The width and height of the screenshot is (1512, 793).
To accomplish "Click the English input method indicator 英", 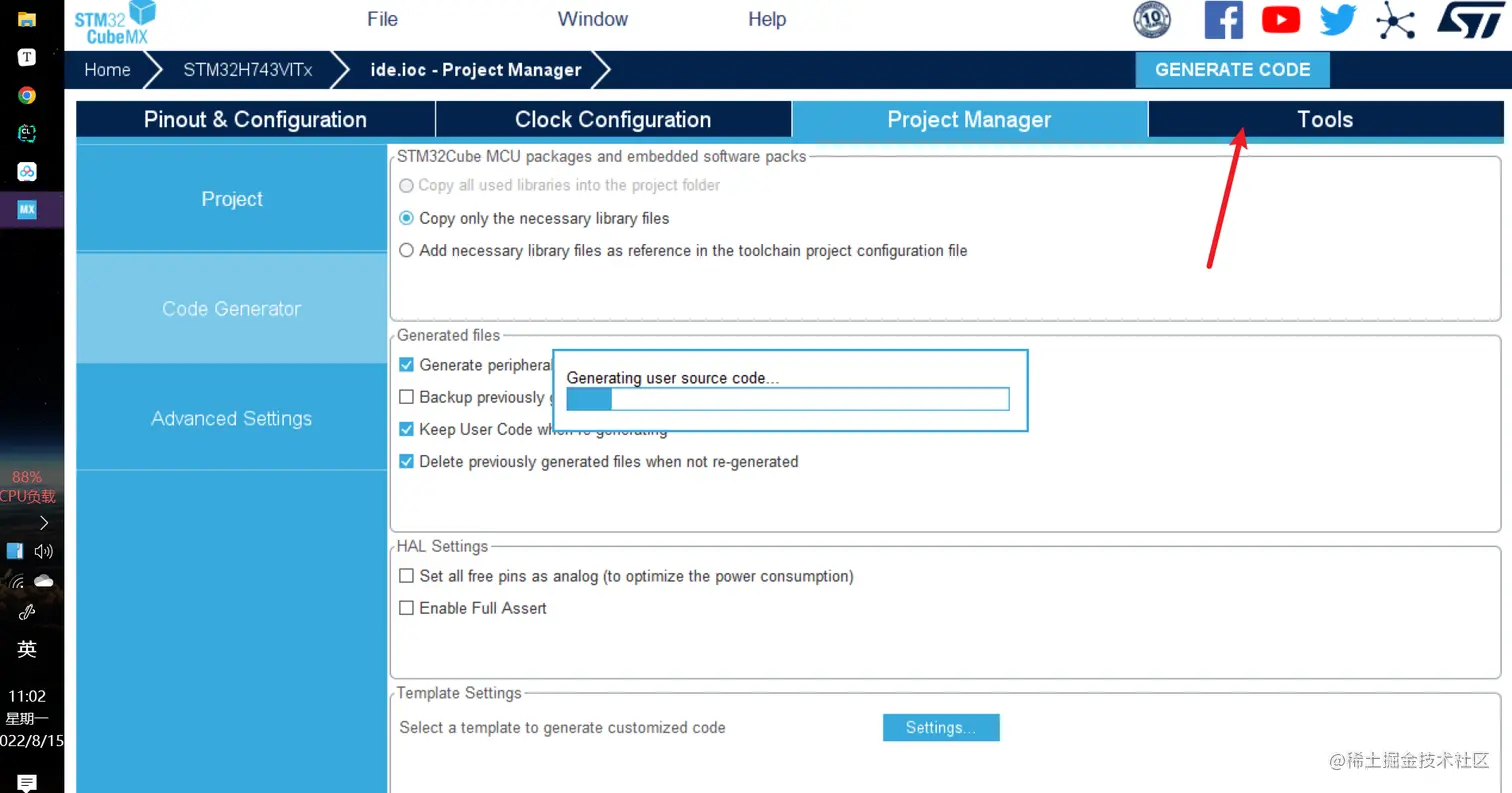I will tap(27, 650).
